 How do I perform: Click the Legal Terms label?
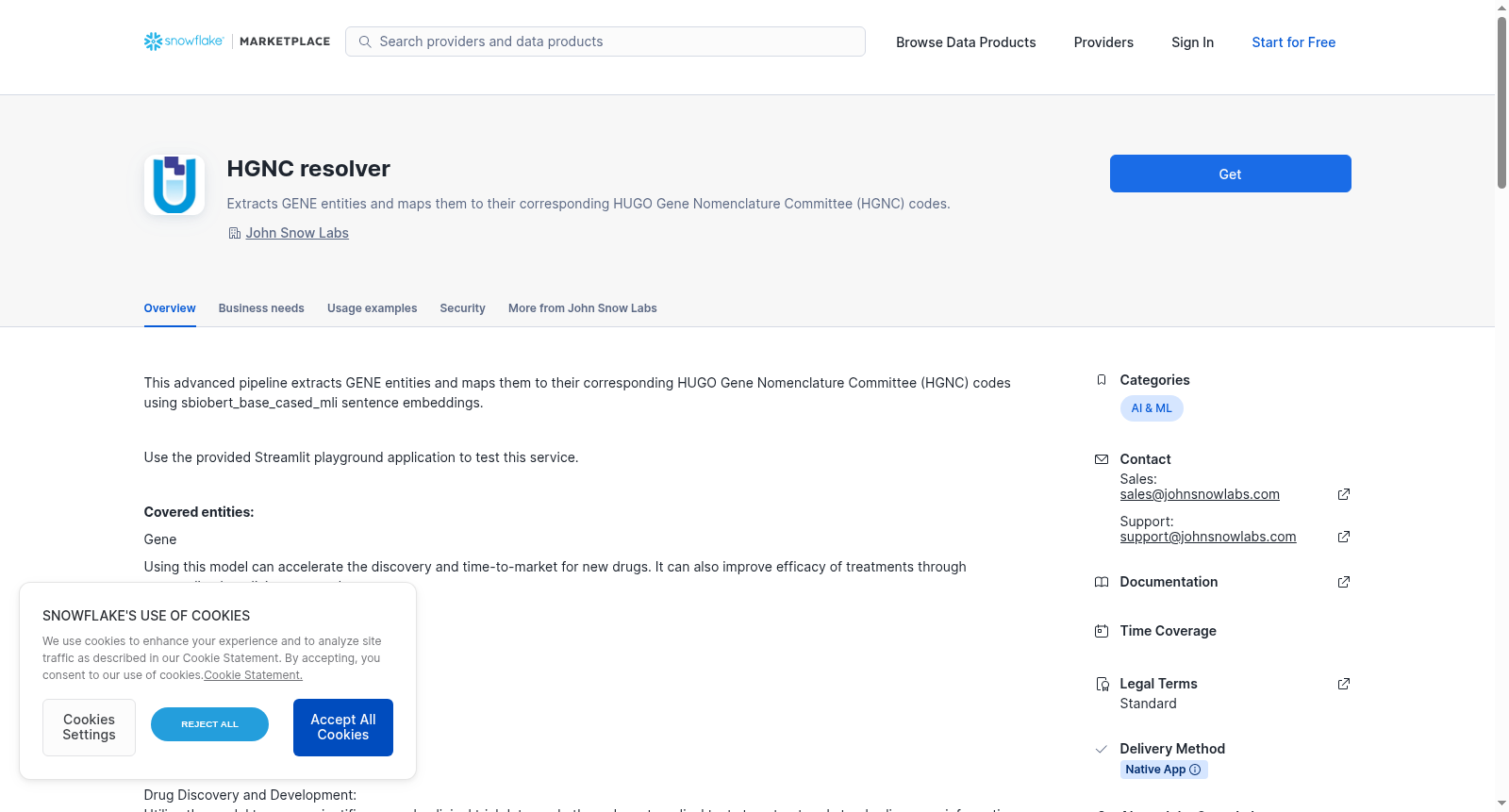(1158, 684)
